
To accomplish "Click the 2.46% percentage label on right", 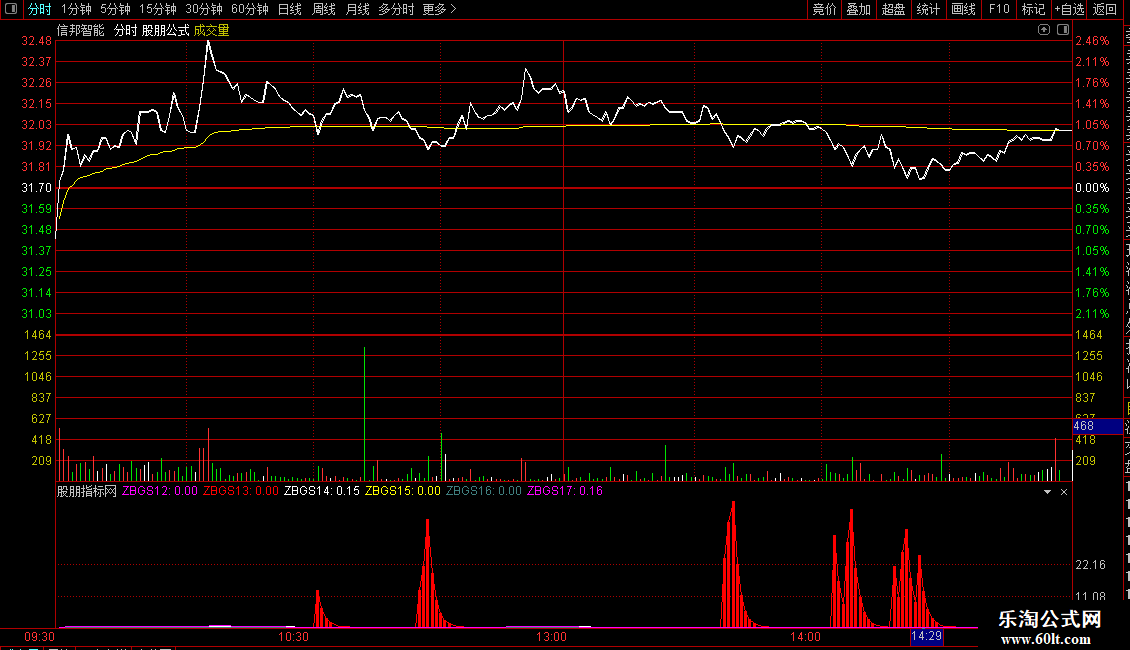I will (1093, 41).
